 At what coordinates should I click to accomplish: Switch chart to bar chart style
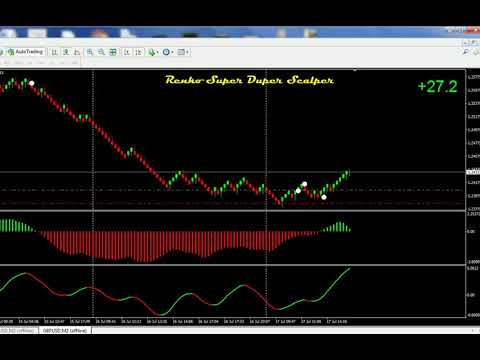coord(55,52)
